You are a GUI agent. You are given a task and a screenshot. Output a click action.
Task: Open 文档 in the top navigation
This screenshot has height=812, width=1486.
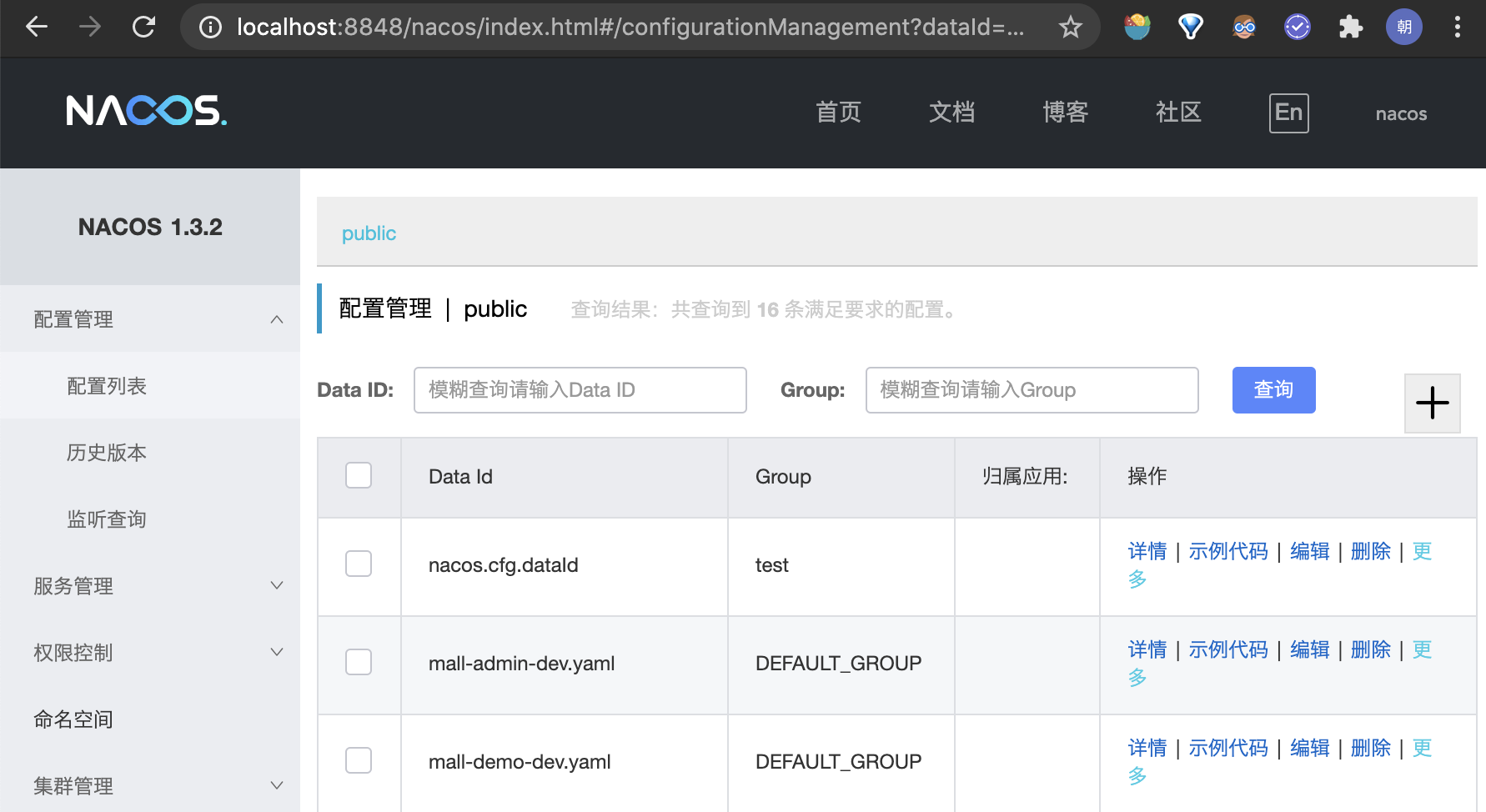951,113
